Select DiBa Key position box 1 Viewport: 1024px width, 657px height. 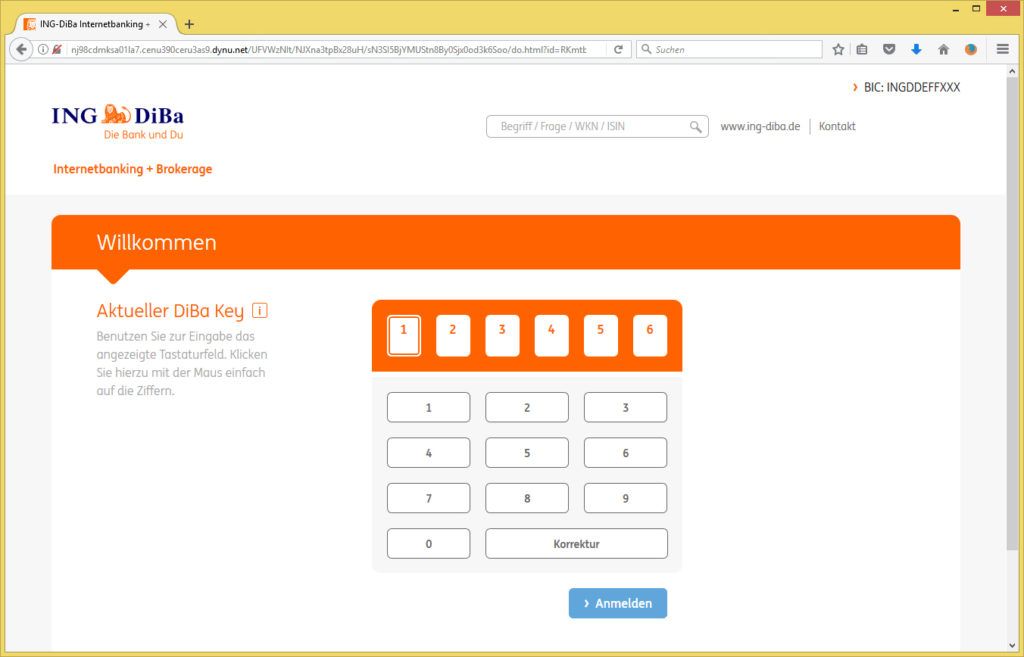click(404, 336)
